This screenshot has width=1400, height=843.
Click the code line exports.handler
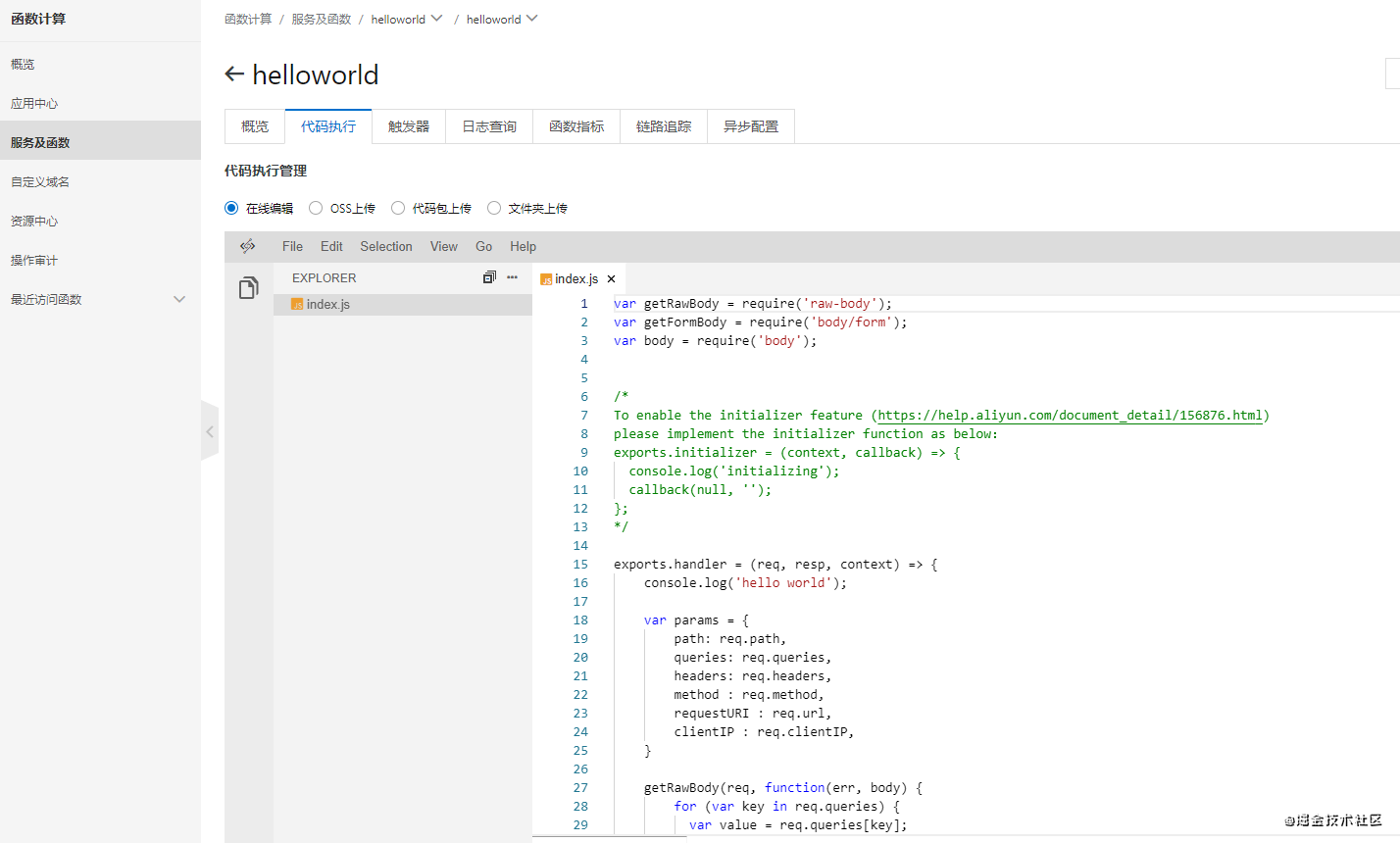point(775,565)
